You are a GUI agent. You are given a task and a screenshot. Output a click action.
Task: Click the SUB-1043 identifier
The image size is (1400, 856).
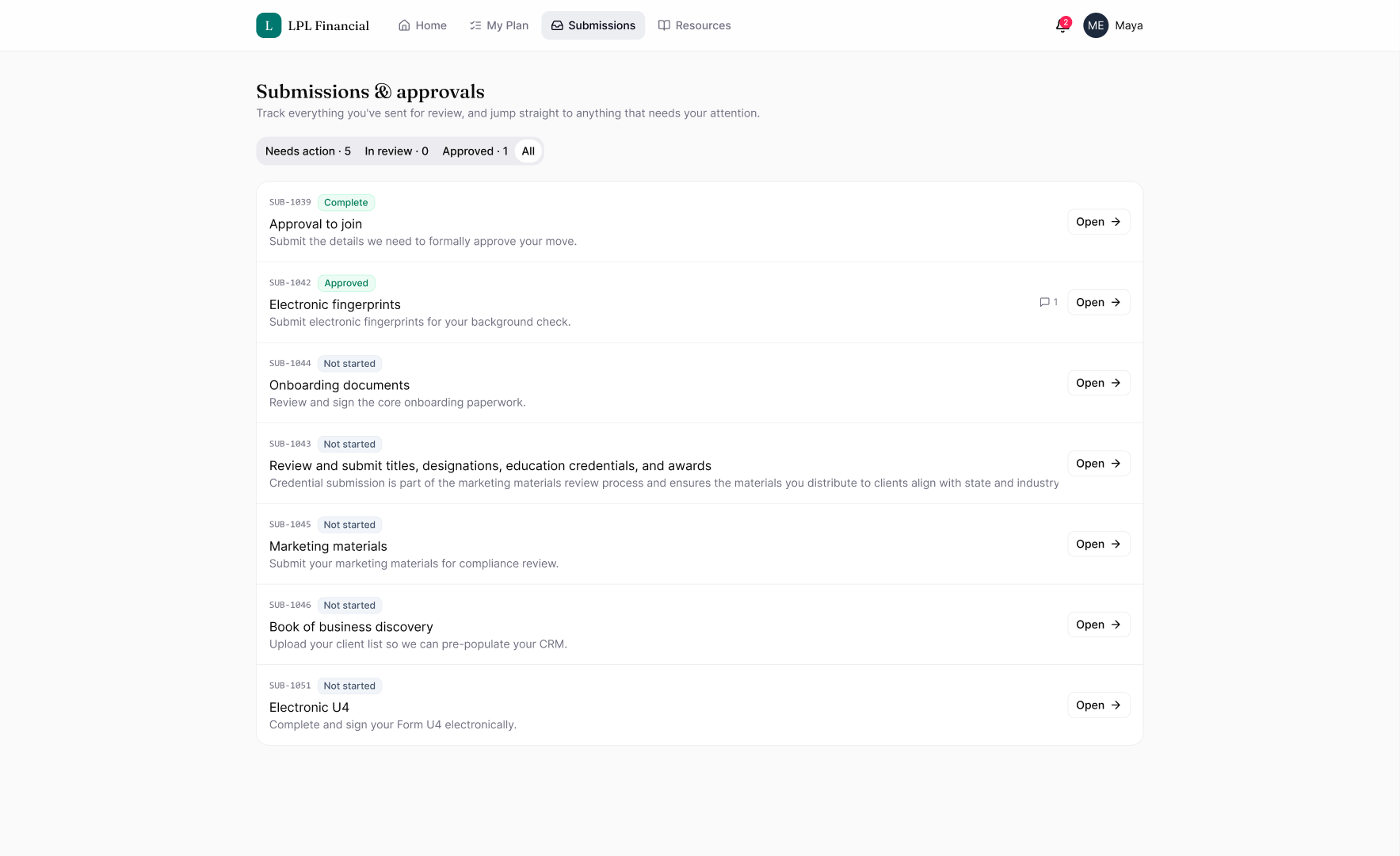point(290,444)
